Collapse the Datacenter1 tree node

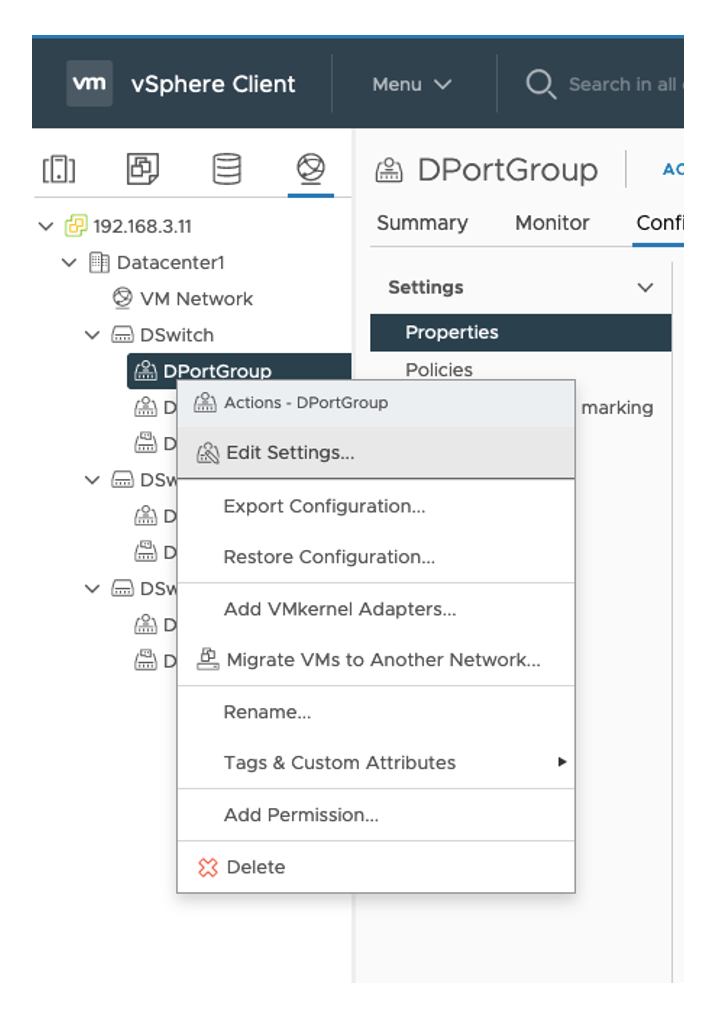click(69, 262)
